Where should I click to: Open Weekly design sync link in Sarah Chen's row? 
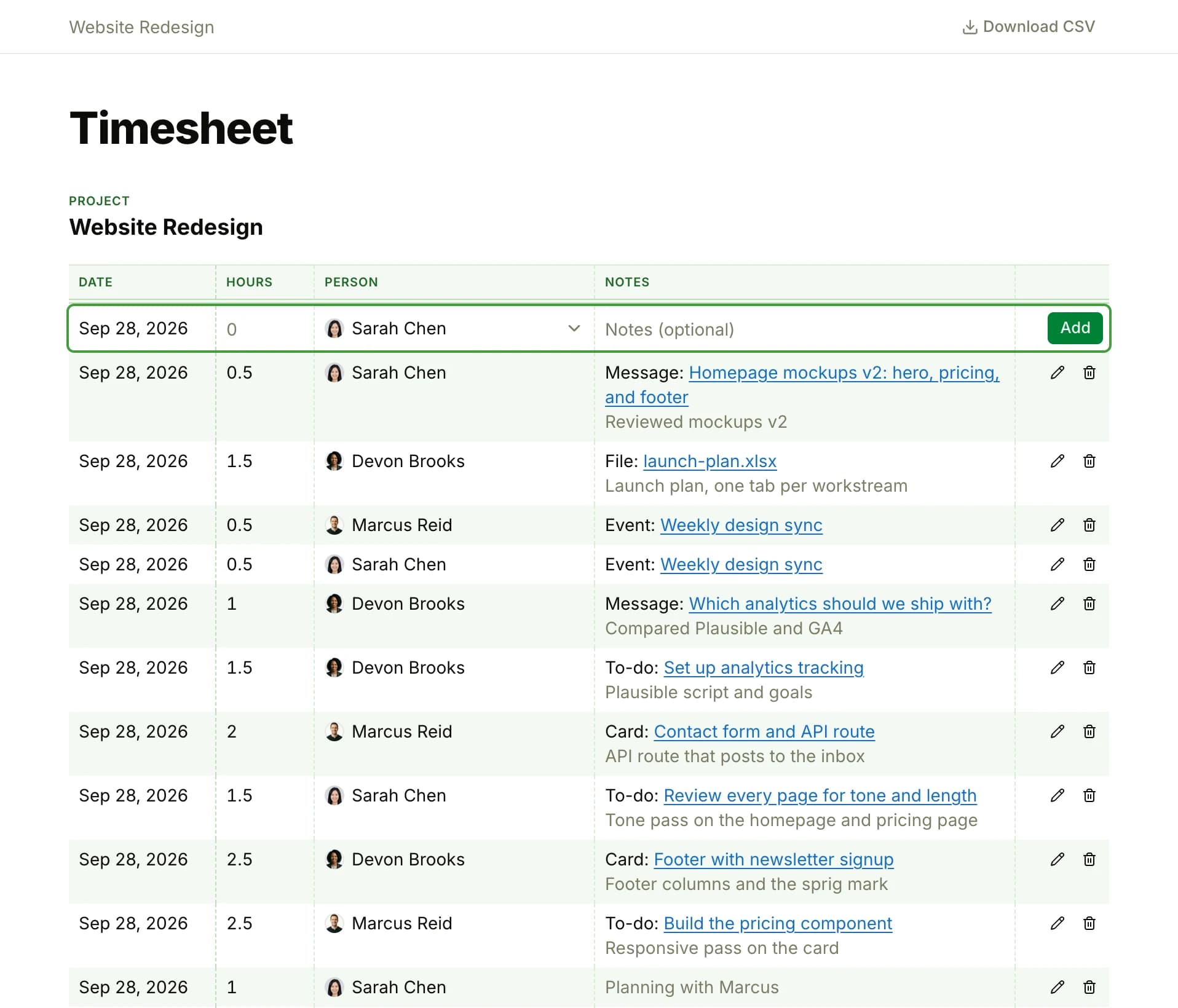tap(741, 564)
